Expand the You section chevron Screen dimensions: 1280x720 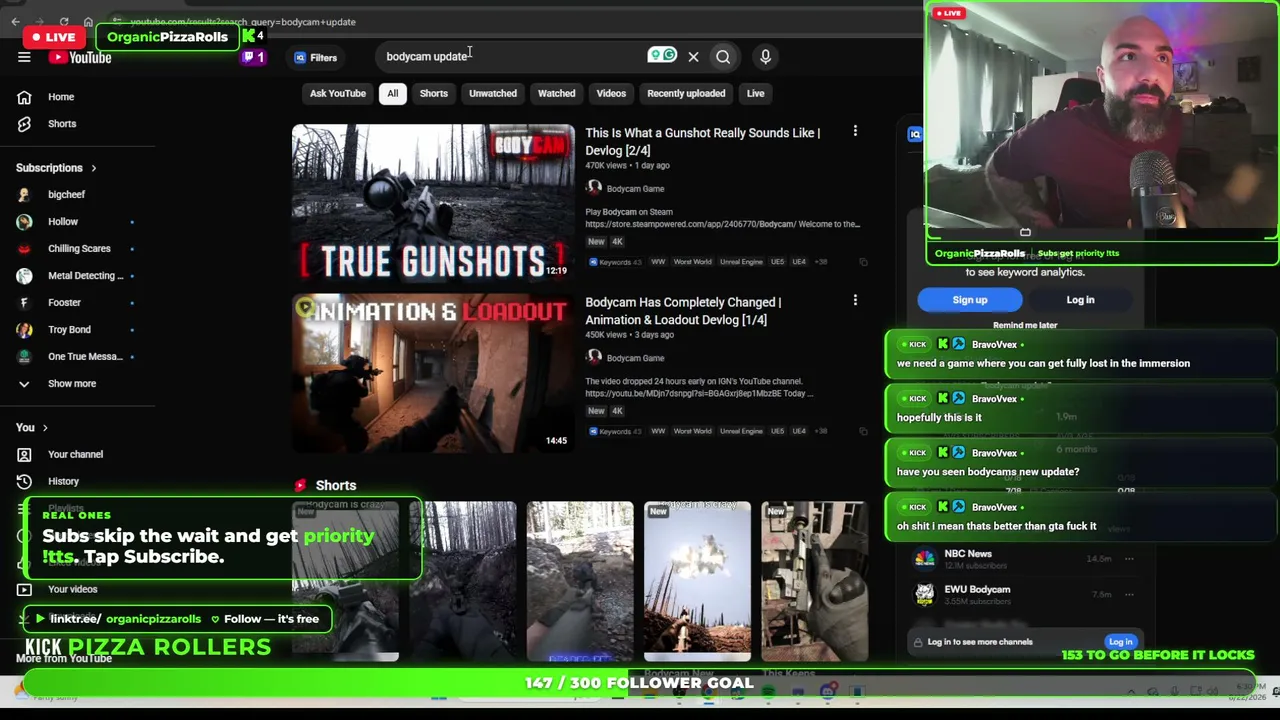pyautogui.click(x=45, y=428)
